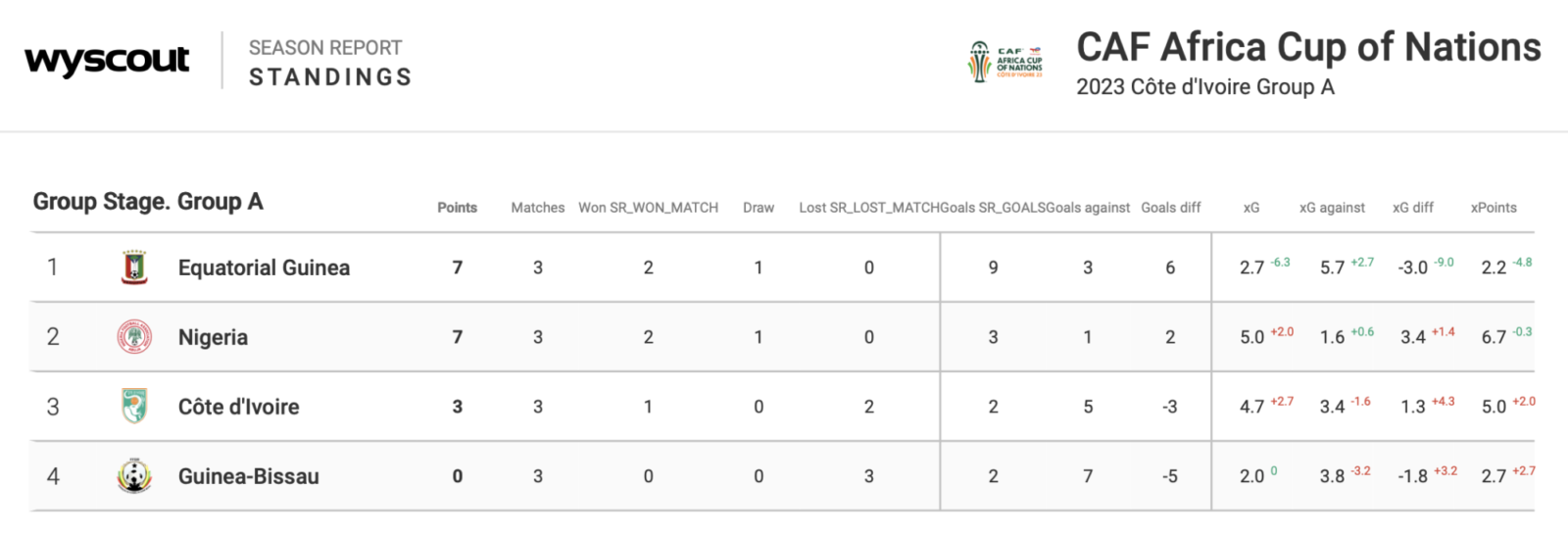Image resolution: width=1568 pixels, height=534 pixels.
Task: Sort by the xPoints column header
Action: 1494,208
